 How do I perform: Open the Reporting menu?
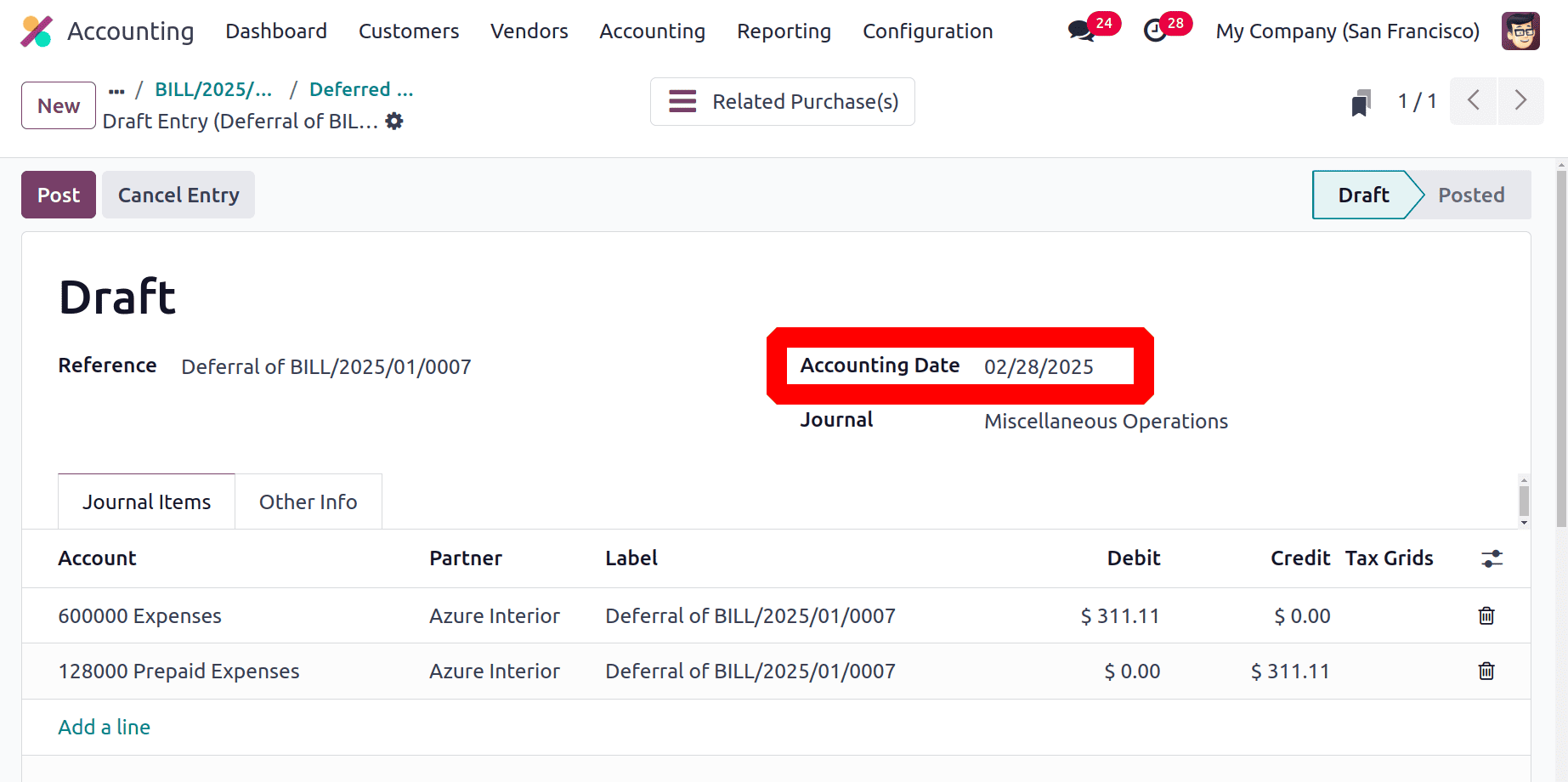pyautogui.click(x=784, y=31)
